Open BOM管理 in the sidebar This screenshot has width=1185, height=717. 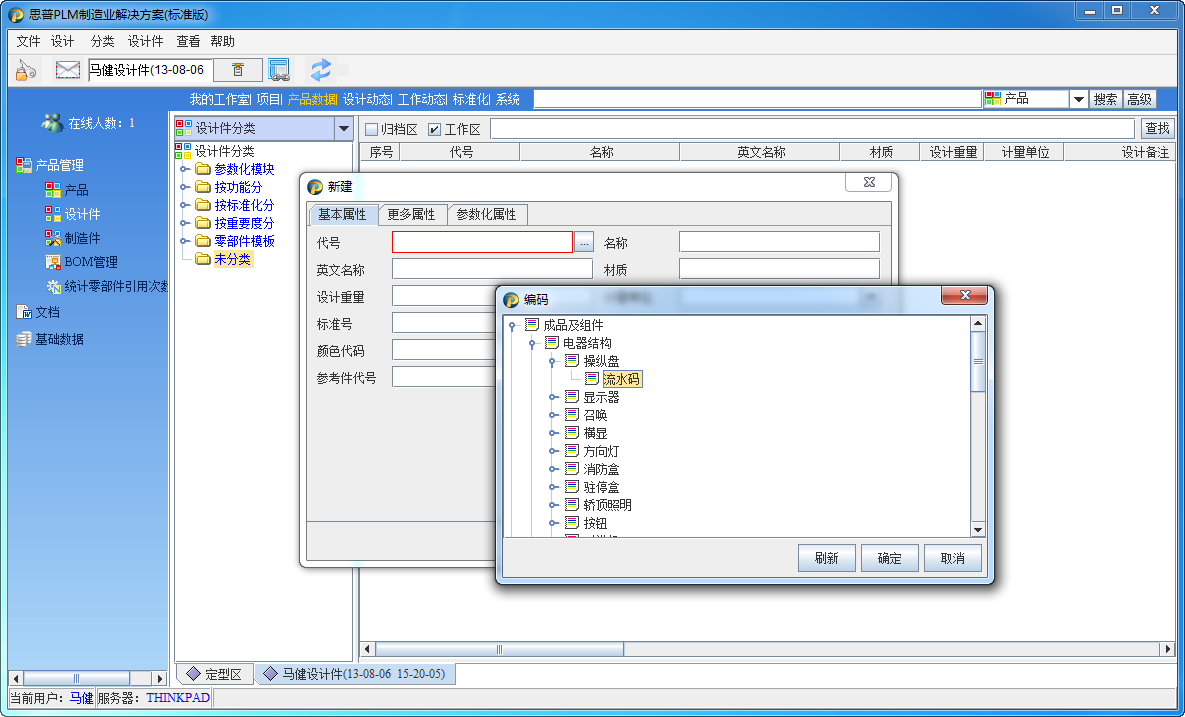pos(90,262)
